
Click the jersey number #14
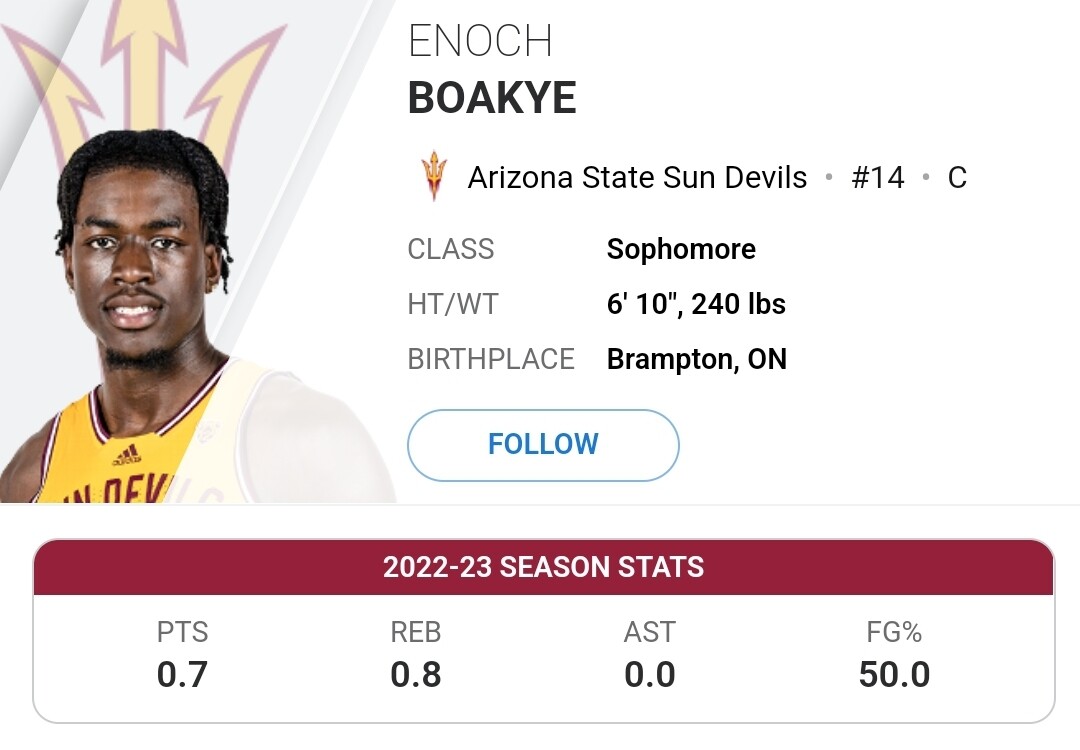click(878, 178)
